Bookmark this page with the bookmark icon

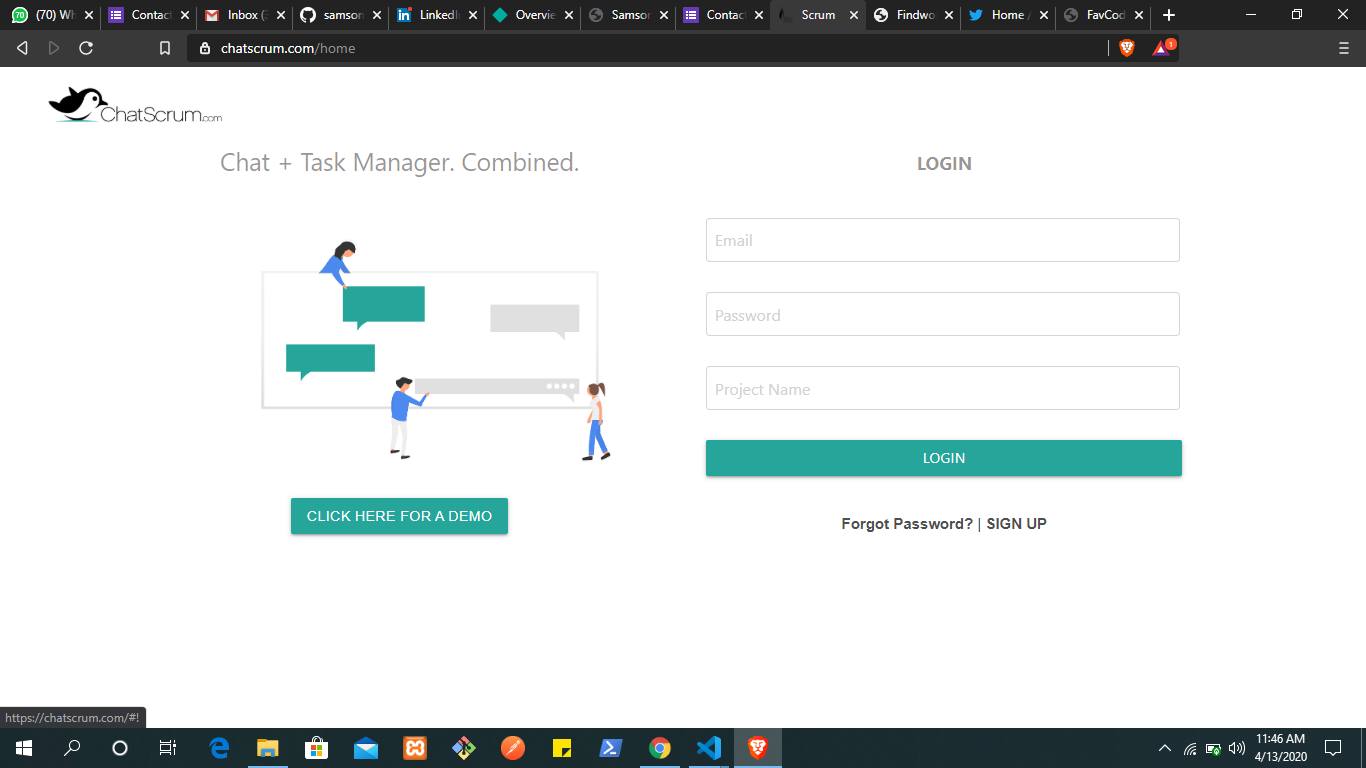click(165, 48)
